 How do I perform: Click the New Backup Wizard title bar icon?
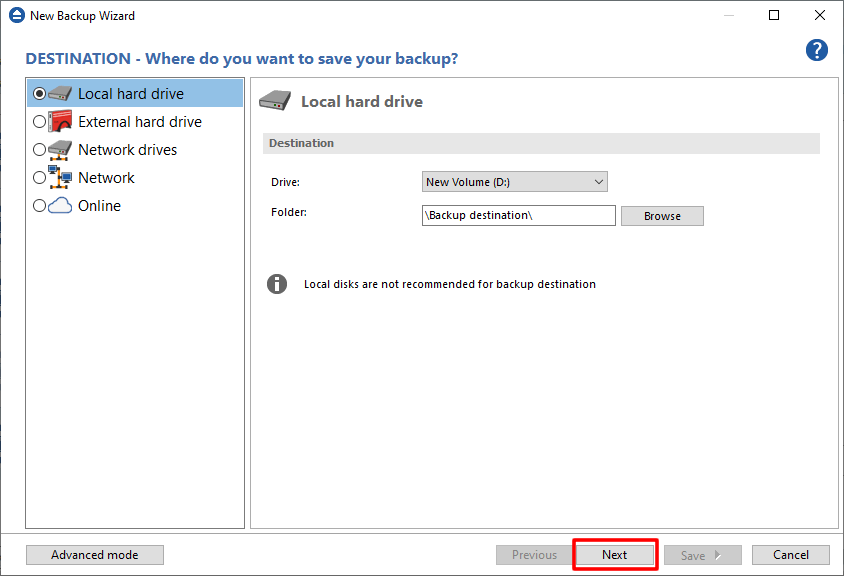coord(15,16)
